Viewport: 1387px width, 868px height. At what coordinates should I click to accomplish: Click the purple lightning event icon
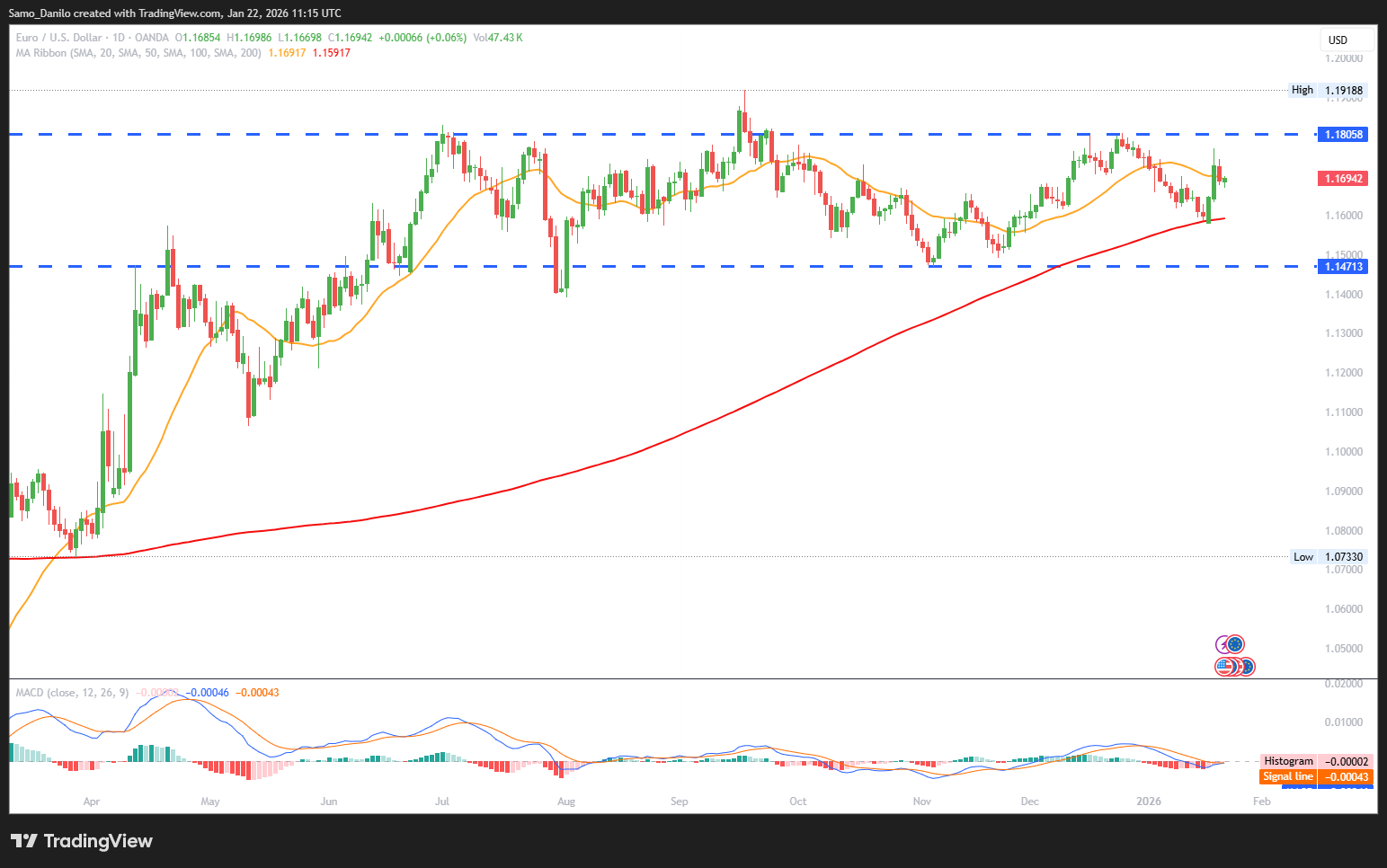click(1222, 644)
